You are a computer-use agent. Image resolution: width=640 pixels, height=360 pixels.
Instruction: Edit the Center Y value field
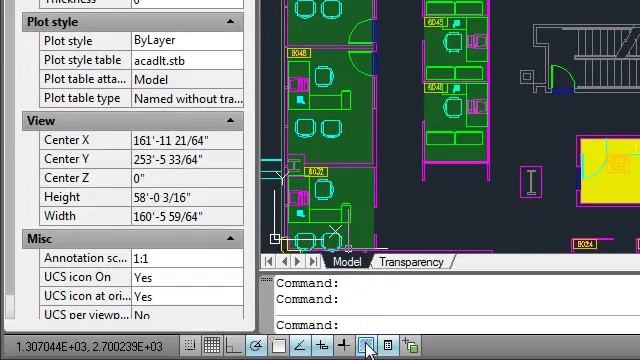tap(187, 159)
